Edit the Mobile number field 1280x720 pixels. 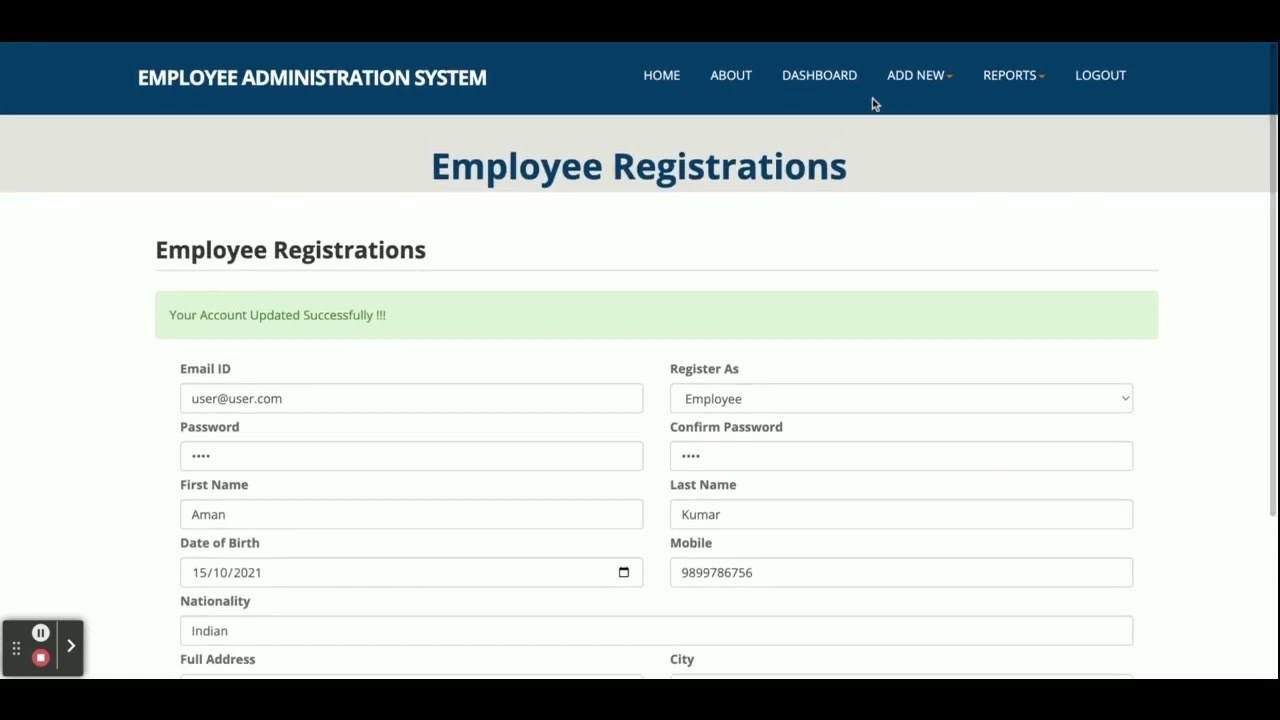coord(901,572)
